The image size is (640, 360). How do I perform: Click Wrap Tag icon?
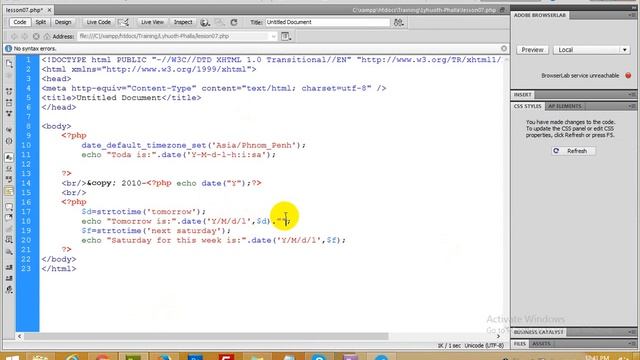[9, 229]
